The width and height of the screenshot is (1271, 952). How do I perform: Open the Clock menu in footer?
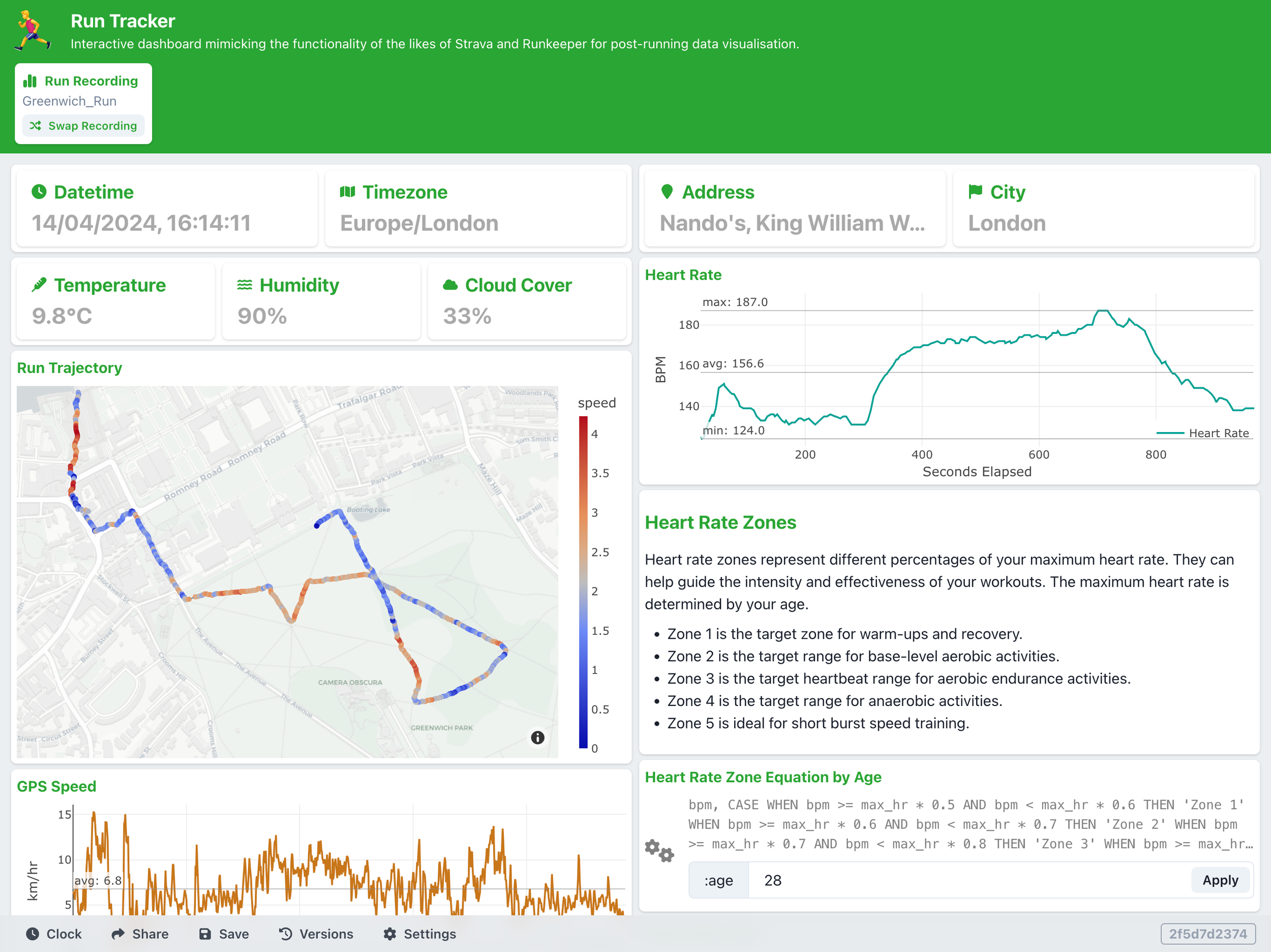click(x=54, y=934)
